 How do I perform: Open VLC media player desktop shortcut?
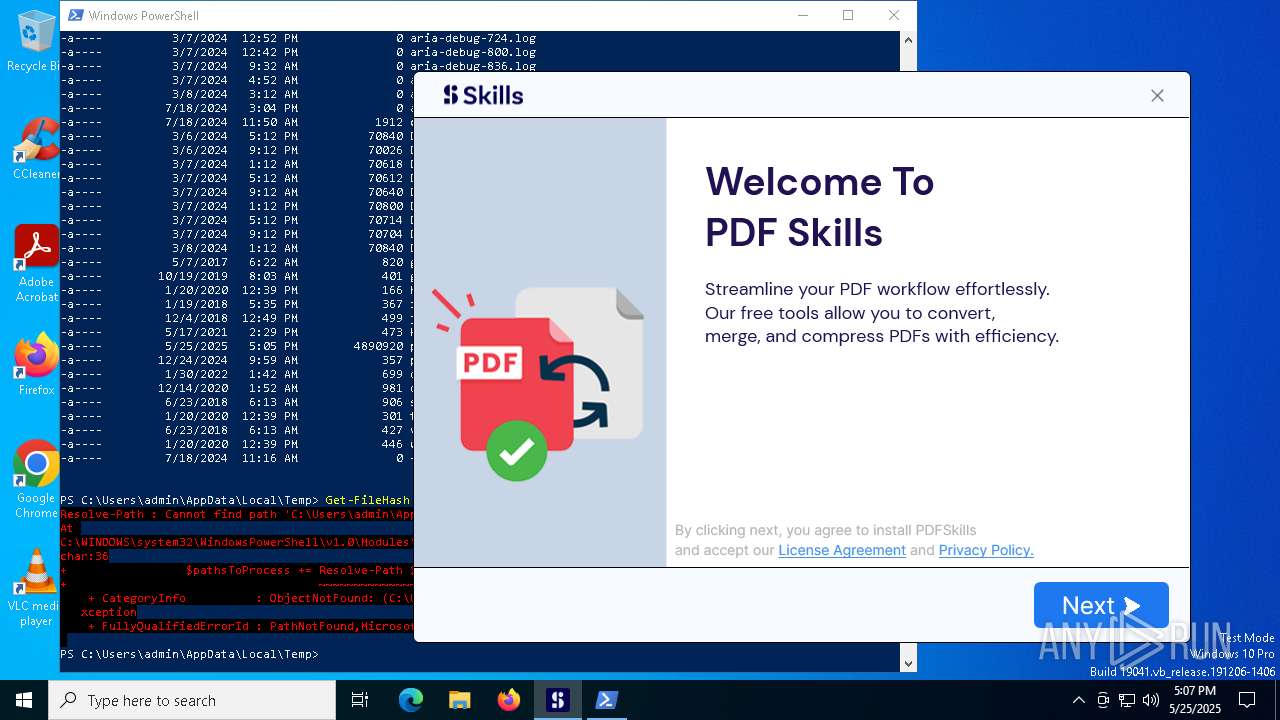[36, 588]
